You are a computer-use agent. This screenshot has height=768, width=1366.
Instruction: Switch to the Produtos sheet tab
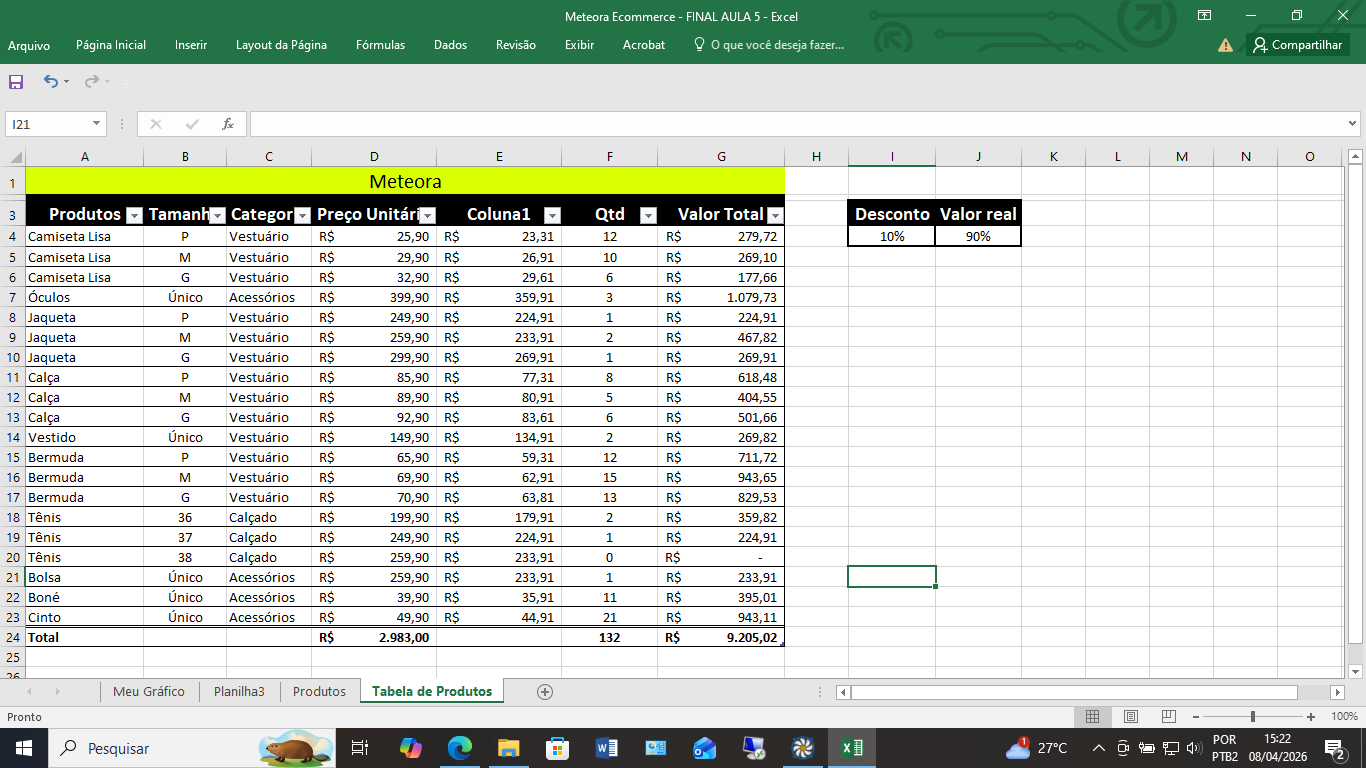point(319,691)
